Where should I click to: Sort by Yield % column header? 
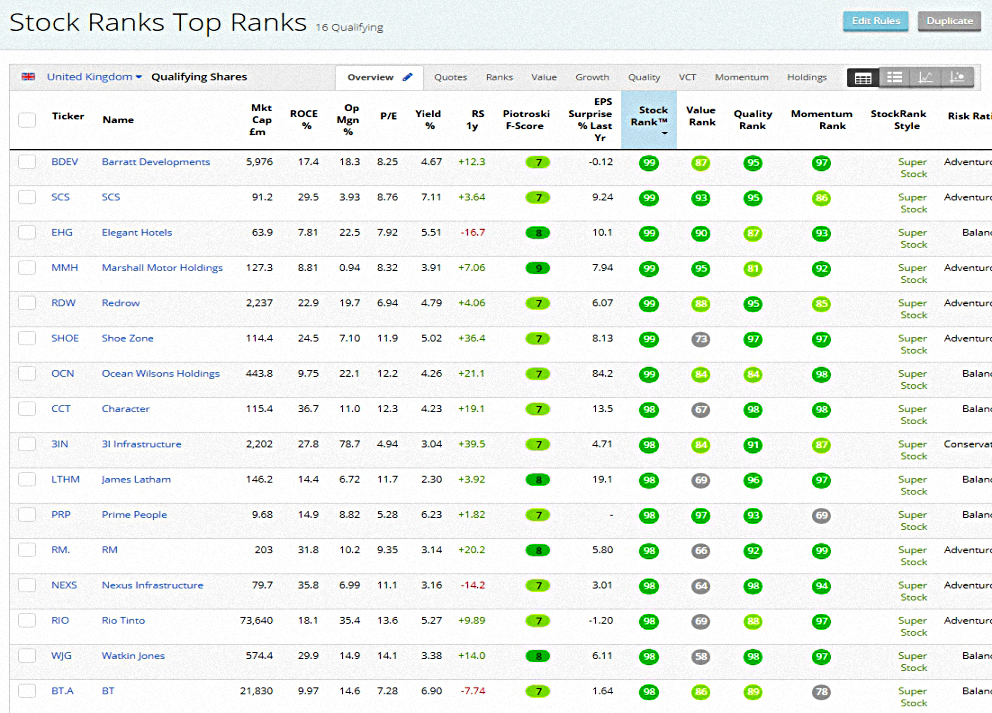[428, 120]
